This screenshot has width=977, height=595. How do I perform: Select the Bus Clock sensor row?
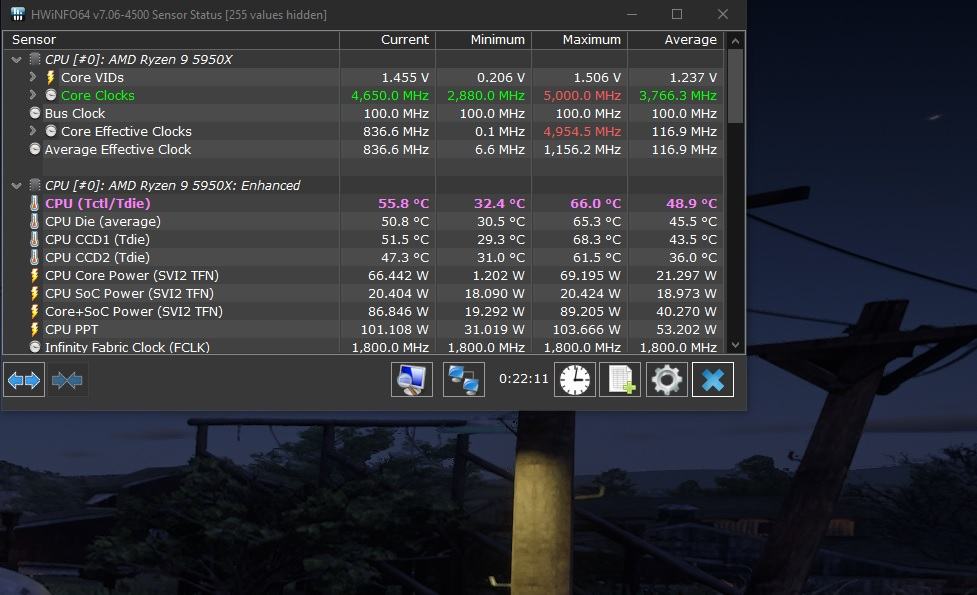click(x=363, y=113)
